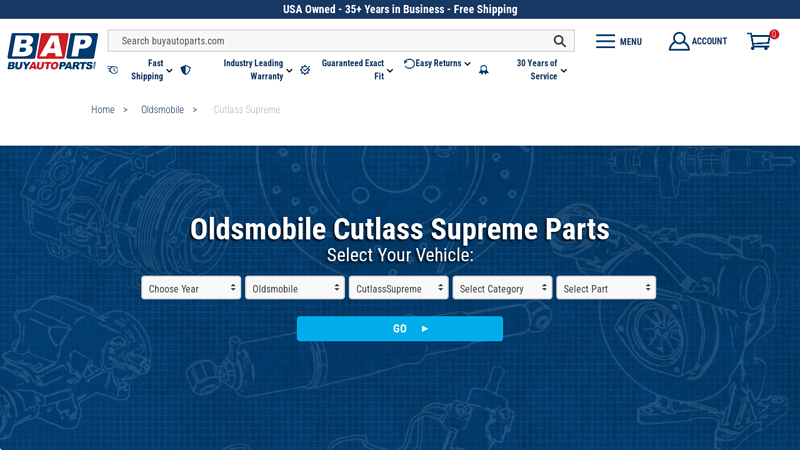
Task: Open the shopping cart icon
Action: [x=759, y=41]
